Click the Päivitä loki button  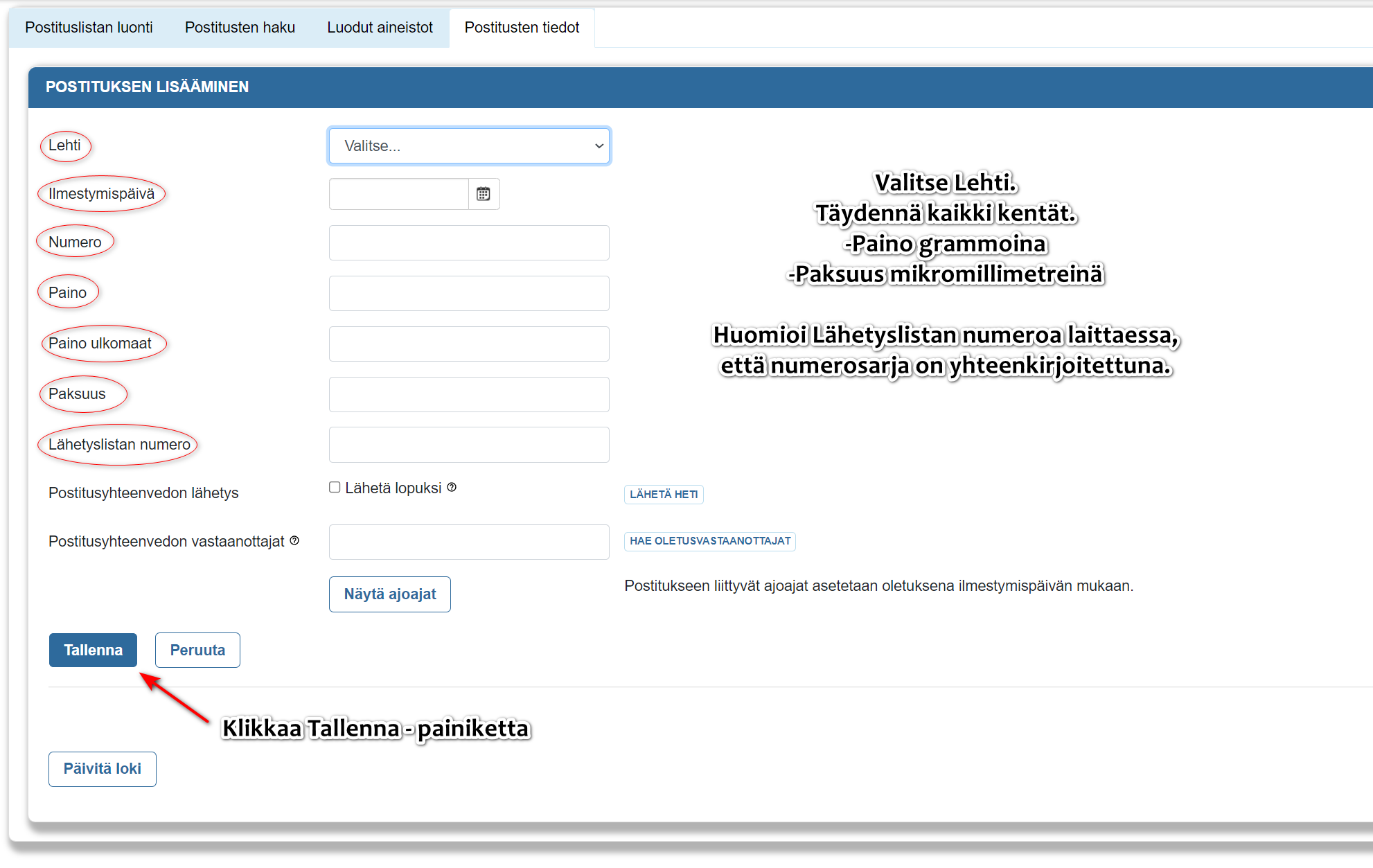pos(103,769)
